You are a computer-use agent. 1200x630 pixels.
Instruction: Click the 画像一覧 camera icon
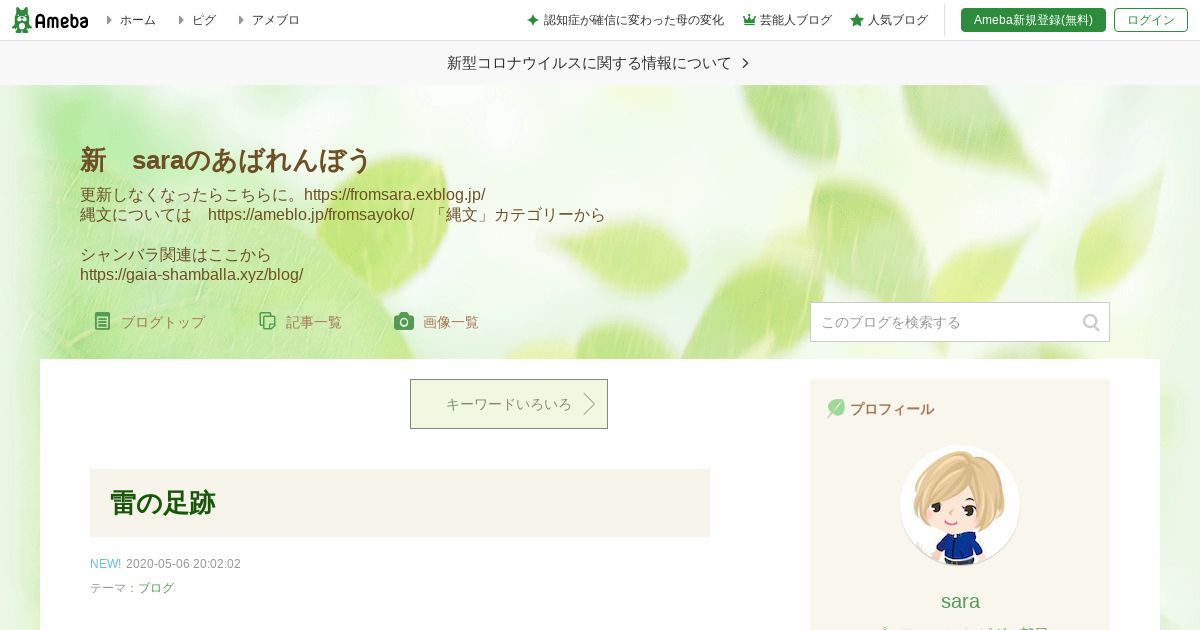point(404,321)
